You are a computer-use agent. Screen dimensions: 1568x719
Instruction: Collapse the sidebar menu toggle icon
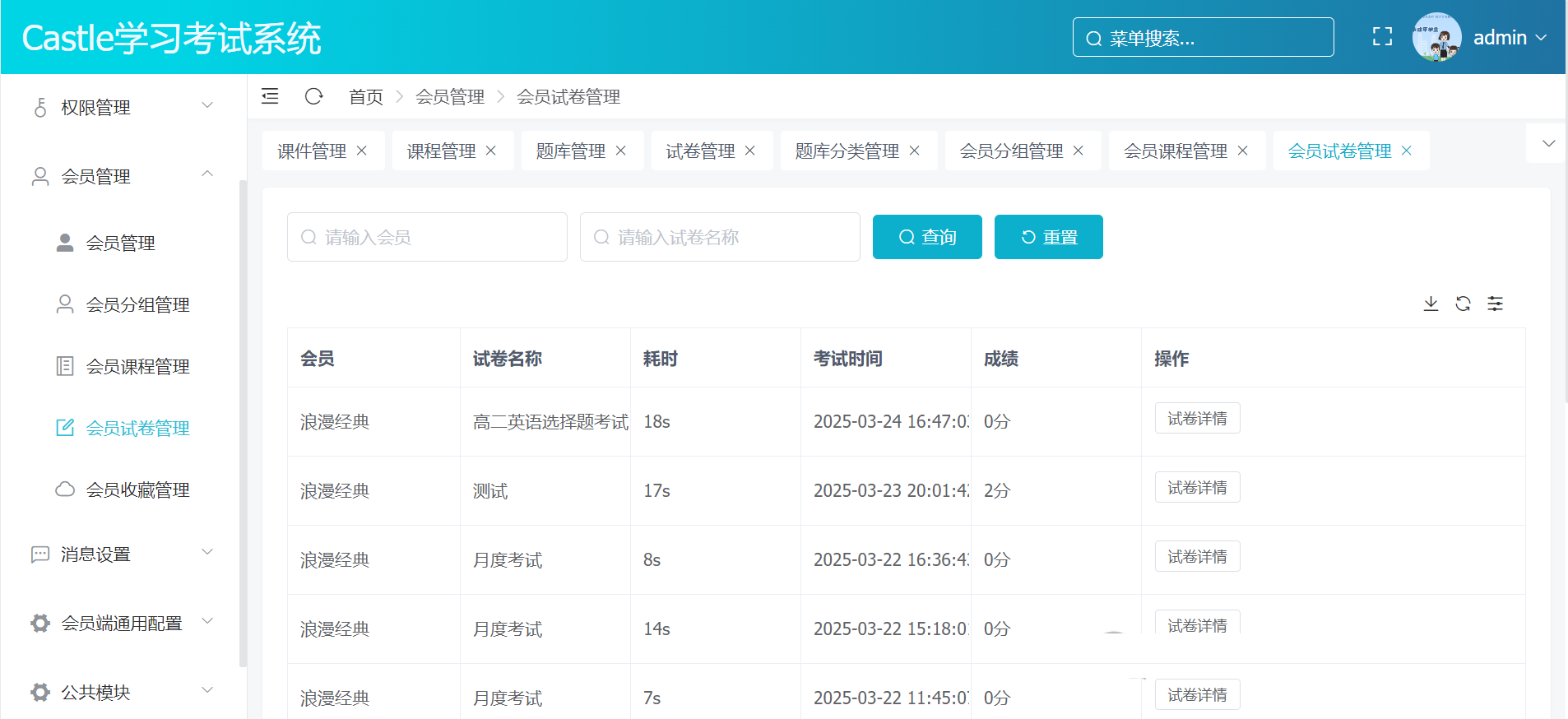pyautogui.click(x=270, y=96)
